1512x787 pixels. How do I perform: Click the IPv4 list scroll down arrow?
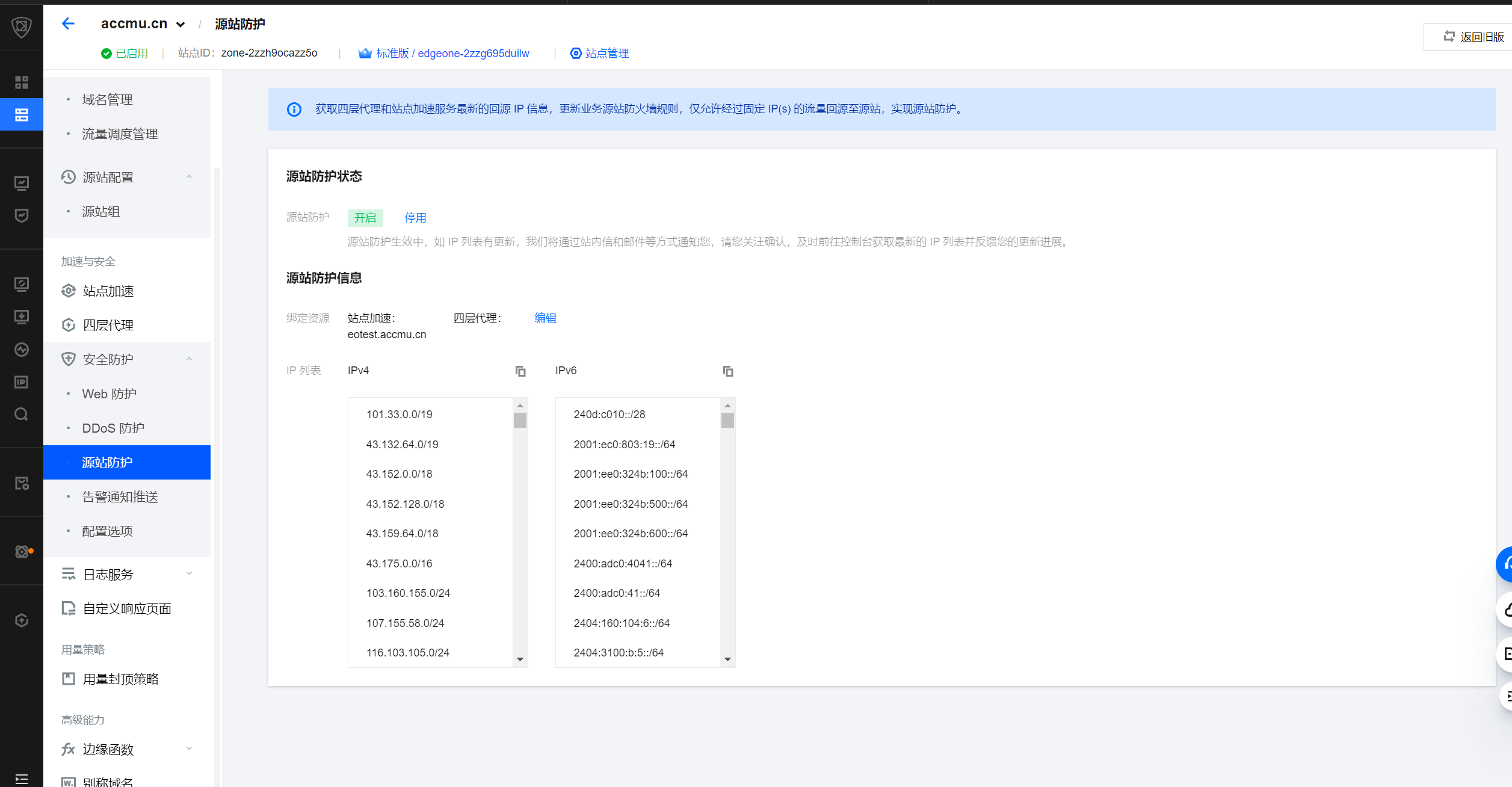[520, 659]
